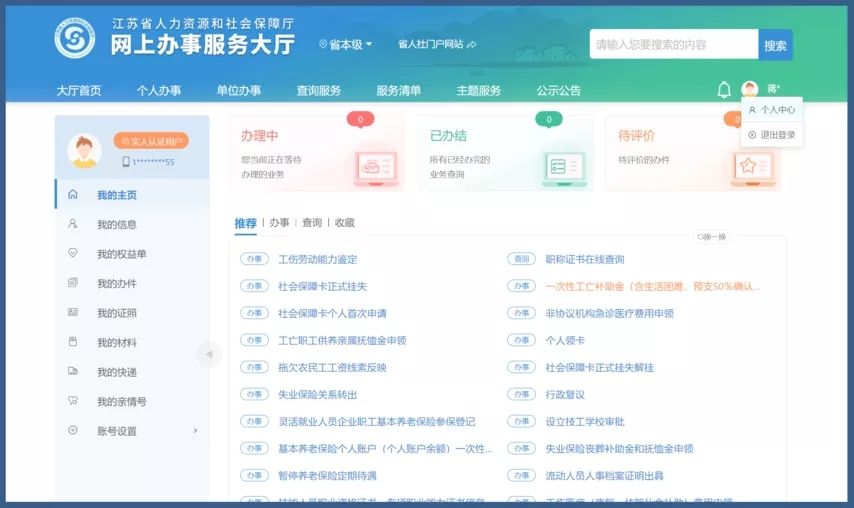Select 退出登录 from the user menu
This screenshot has height=508, width=854.
(772, 135)
